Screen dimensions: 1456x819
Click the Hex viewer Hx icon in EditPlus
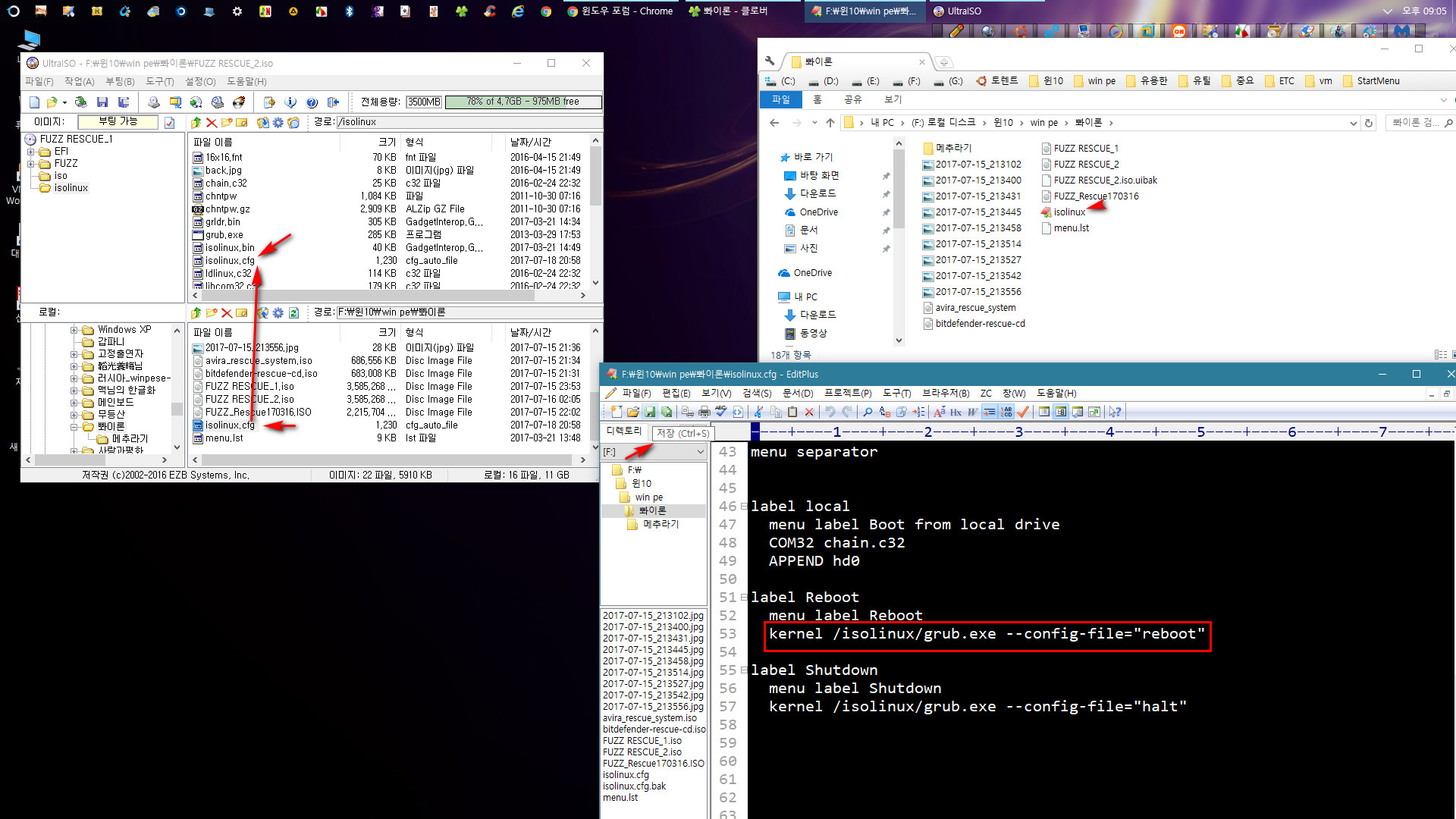(955, 412)
